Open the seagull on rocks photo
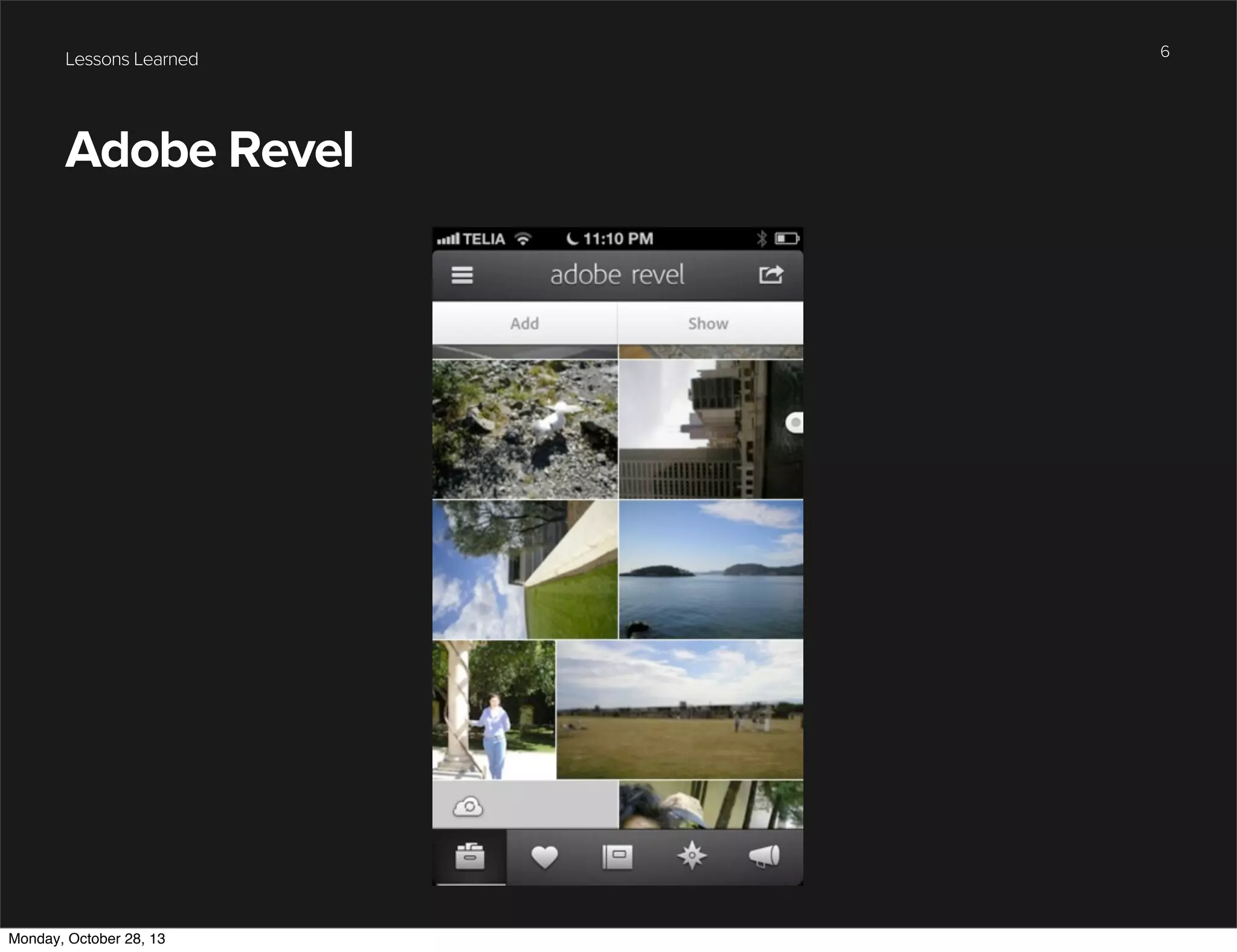1237x952 pixels. point(525,429)
